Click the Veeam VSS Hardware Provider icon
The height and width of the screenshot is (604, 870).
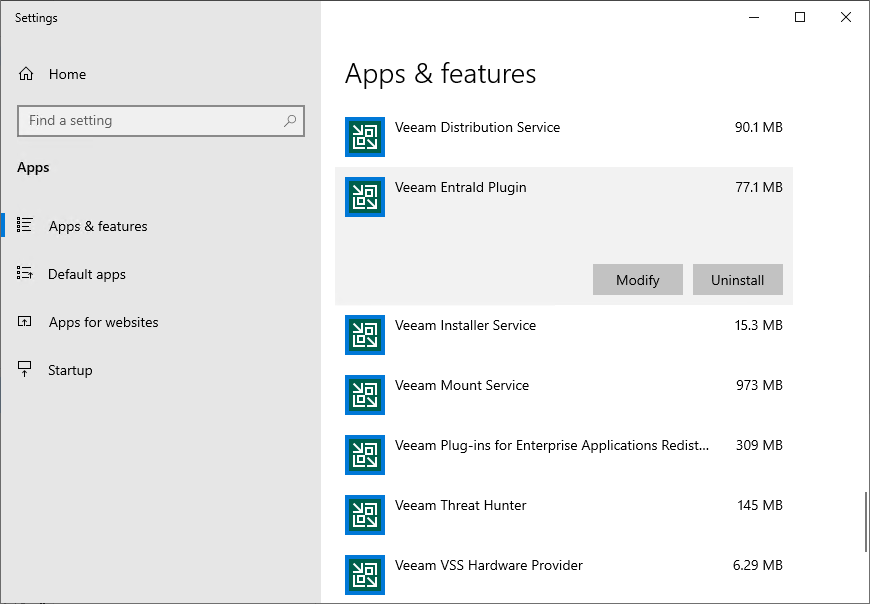click(x=365, y=575)
